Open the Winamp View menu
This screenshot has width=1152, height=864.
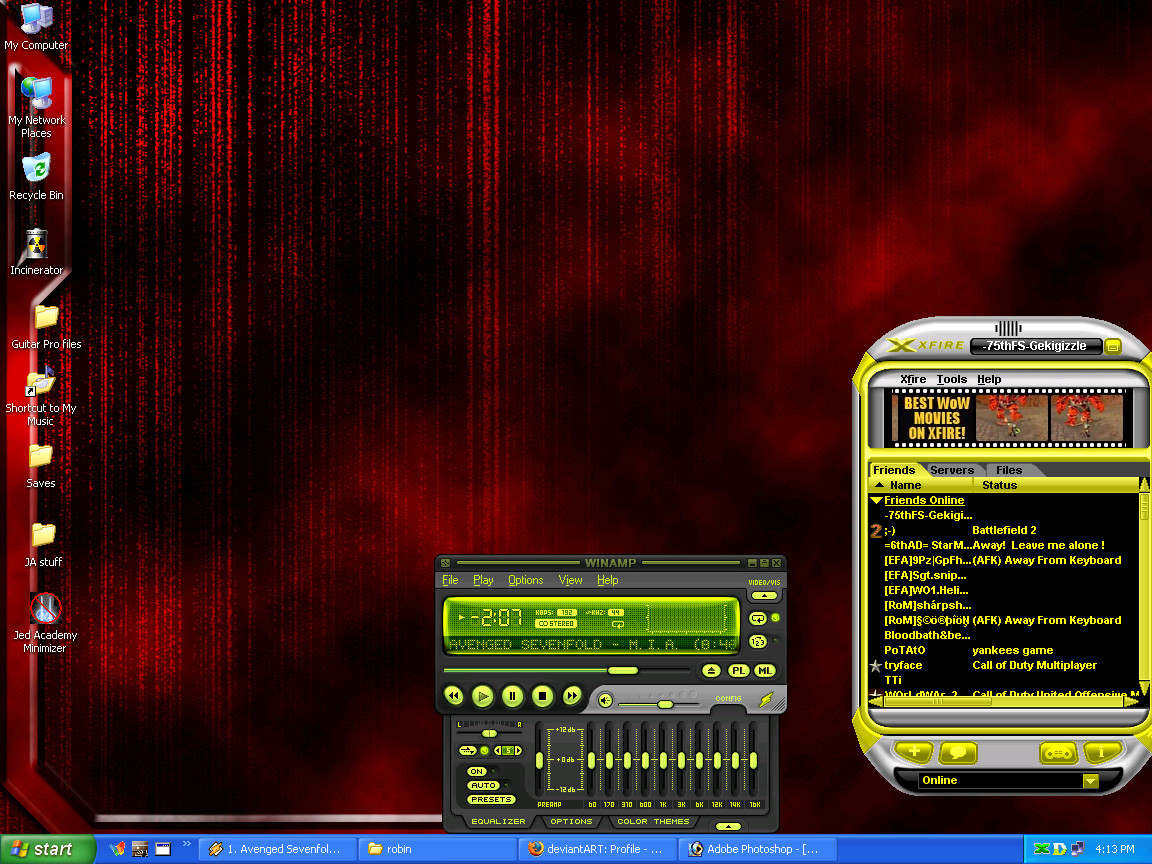(571, 580)
